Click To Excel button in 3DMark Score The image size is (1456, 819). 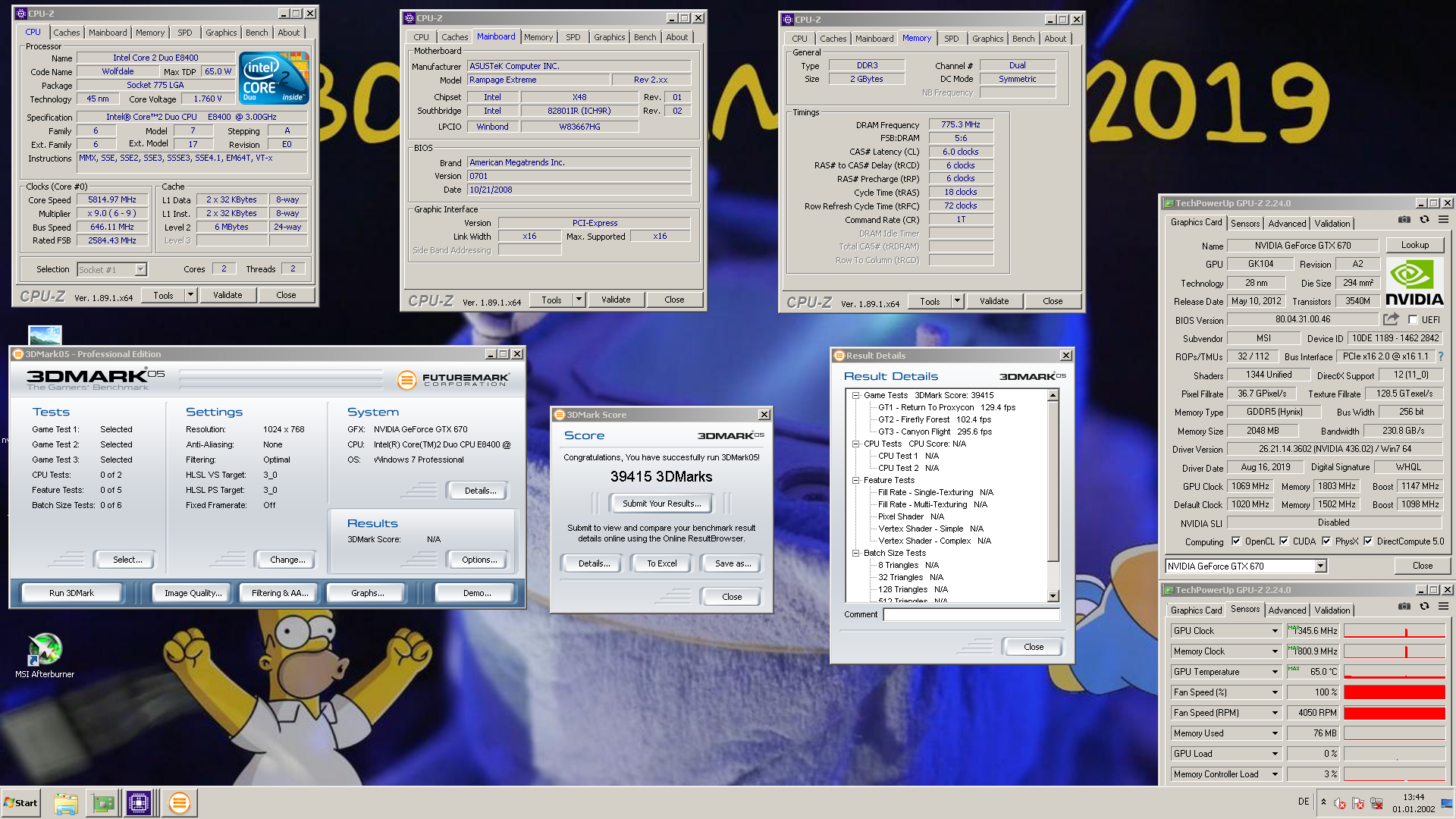pyautogui.click(x=661, y=563)
